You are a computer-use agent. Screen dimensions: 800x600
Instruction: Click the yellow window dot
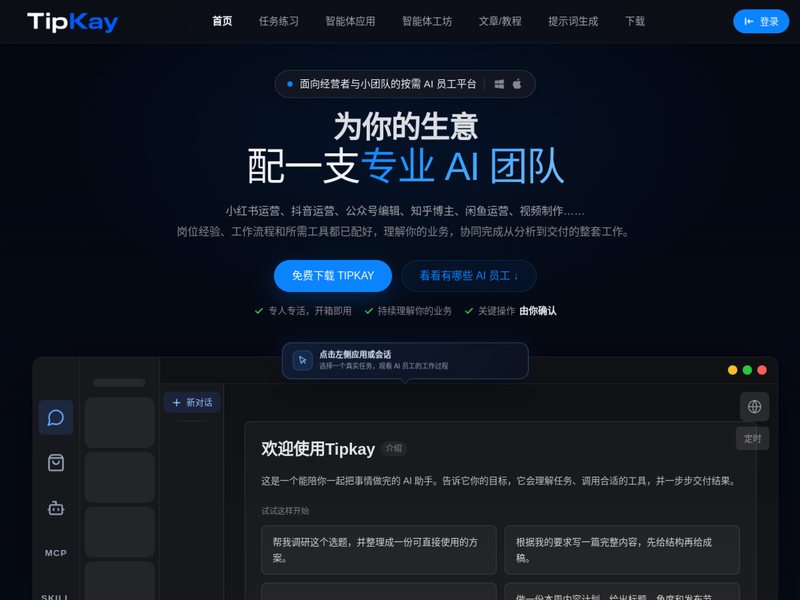pyautogui.click(x=733, y=370)
